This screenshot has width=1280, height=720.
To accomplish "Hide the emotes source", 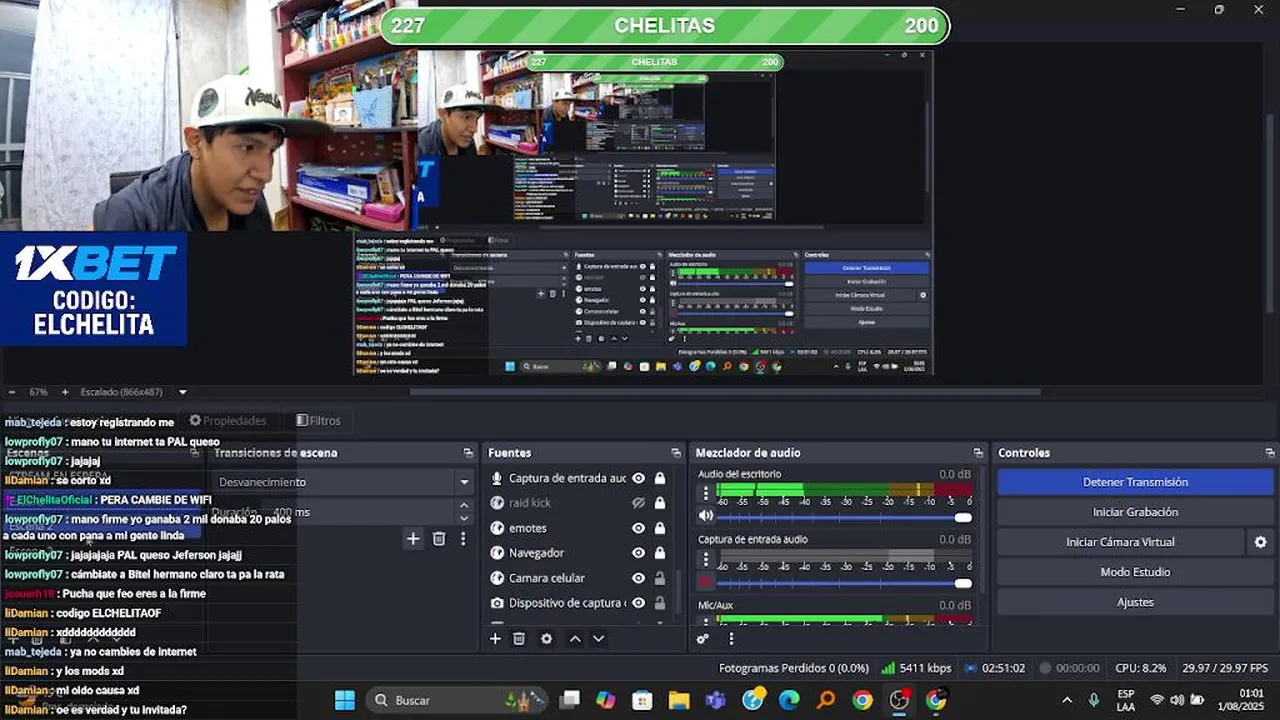I will click(638, 528).
